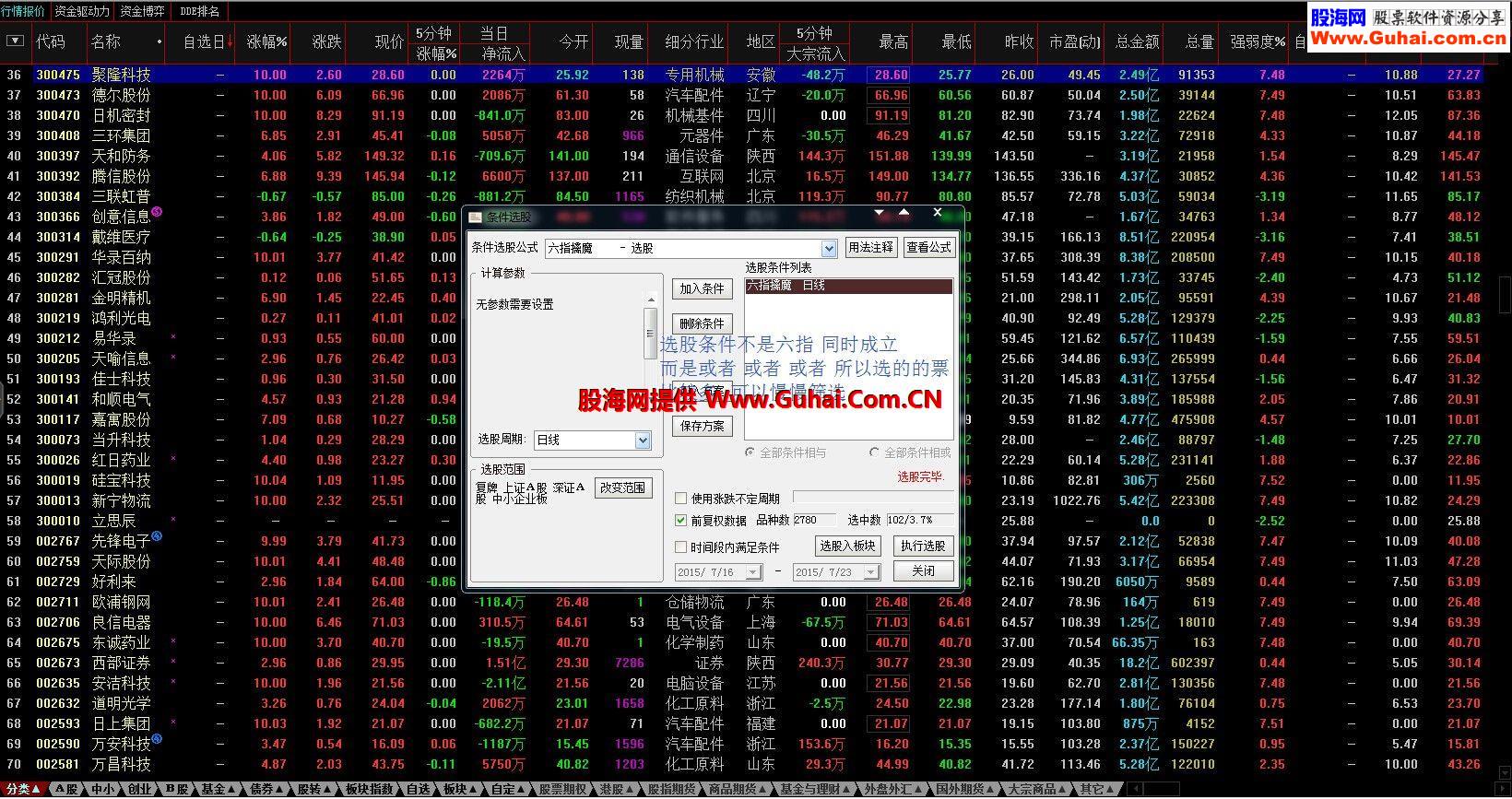Expand the 债券 bottom tab menu

[x=280, y=789]
